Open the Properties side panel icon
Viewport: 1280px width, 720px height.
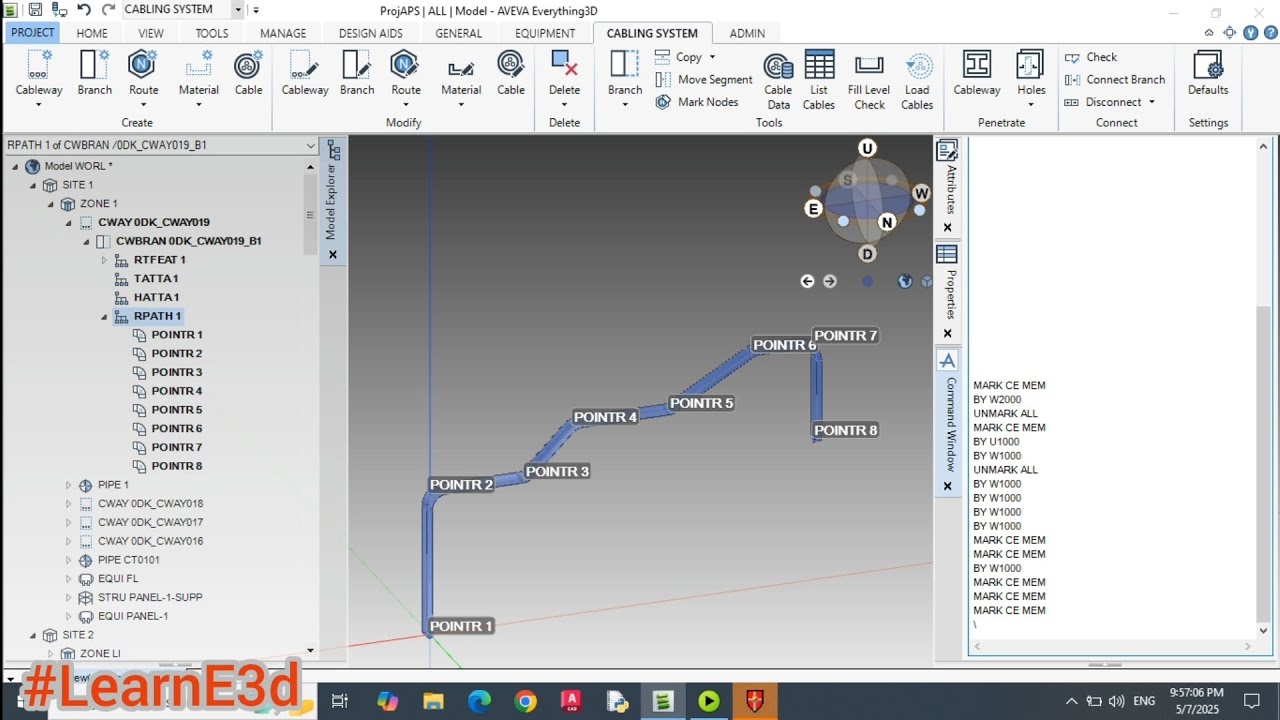[x=946, y=255]
